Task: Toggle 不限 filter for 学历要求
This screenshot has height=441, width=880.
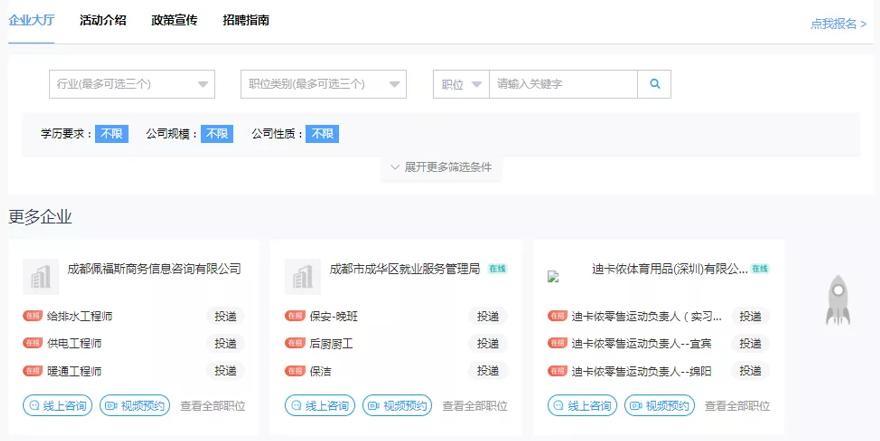Action: (x=112, y=134)
